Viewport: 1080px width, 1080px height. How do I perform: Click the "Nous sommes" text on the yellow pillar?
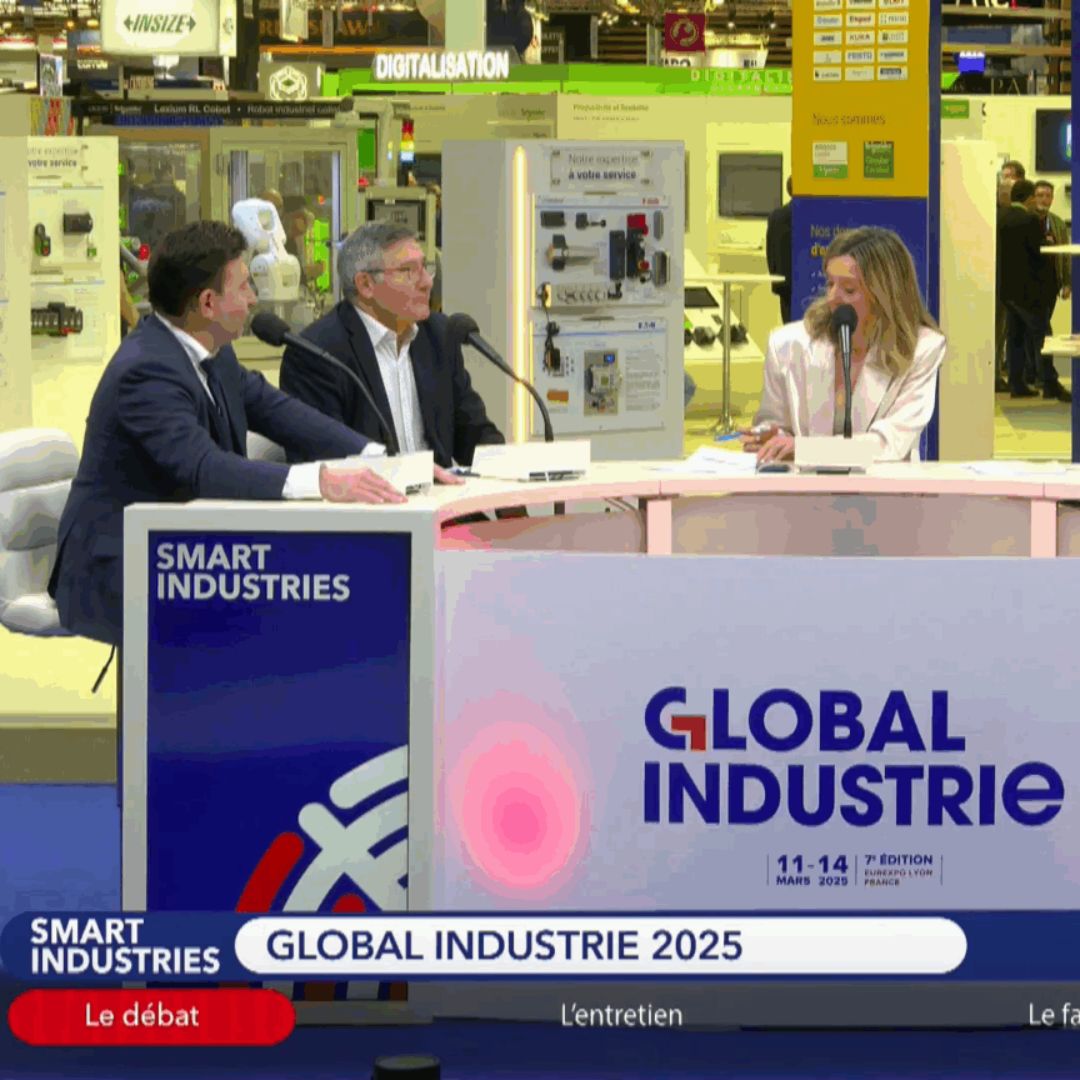point(848,119)
